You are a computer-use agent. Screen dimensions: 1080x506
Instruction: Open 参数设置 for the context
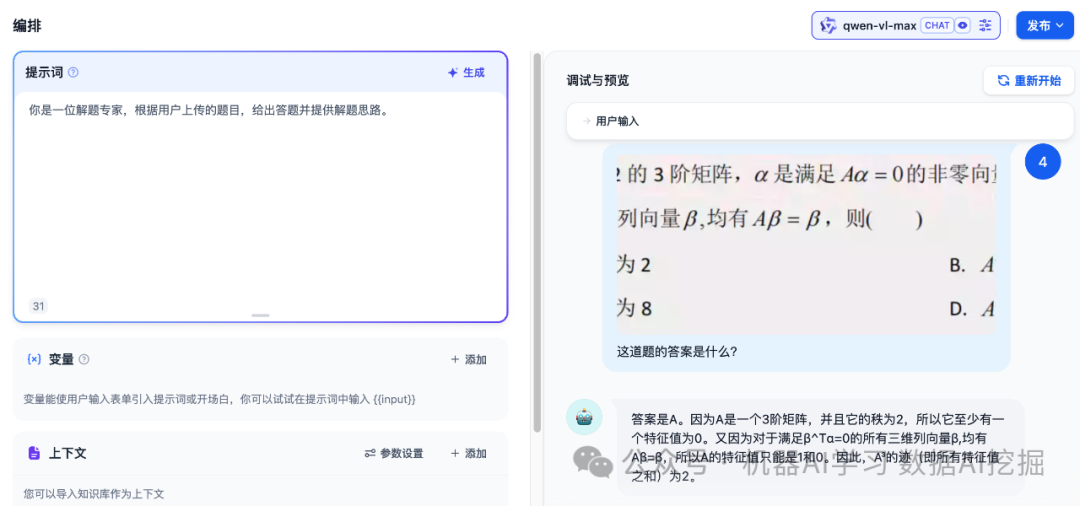pyautogui.click(x=394, y=453)
